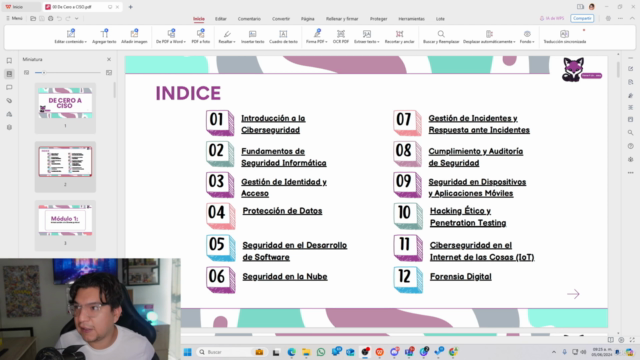Open file with the folder icon

click(x=33, y=18)
